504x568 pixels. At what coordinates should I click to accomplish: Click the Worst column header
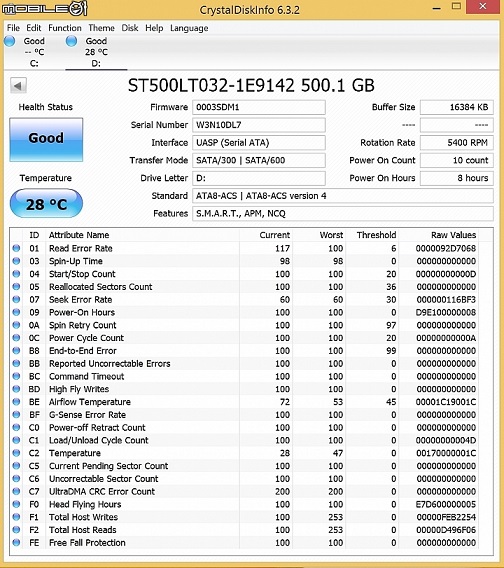331,235
